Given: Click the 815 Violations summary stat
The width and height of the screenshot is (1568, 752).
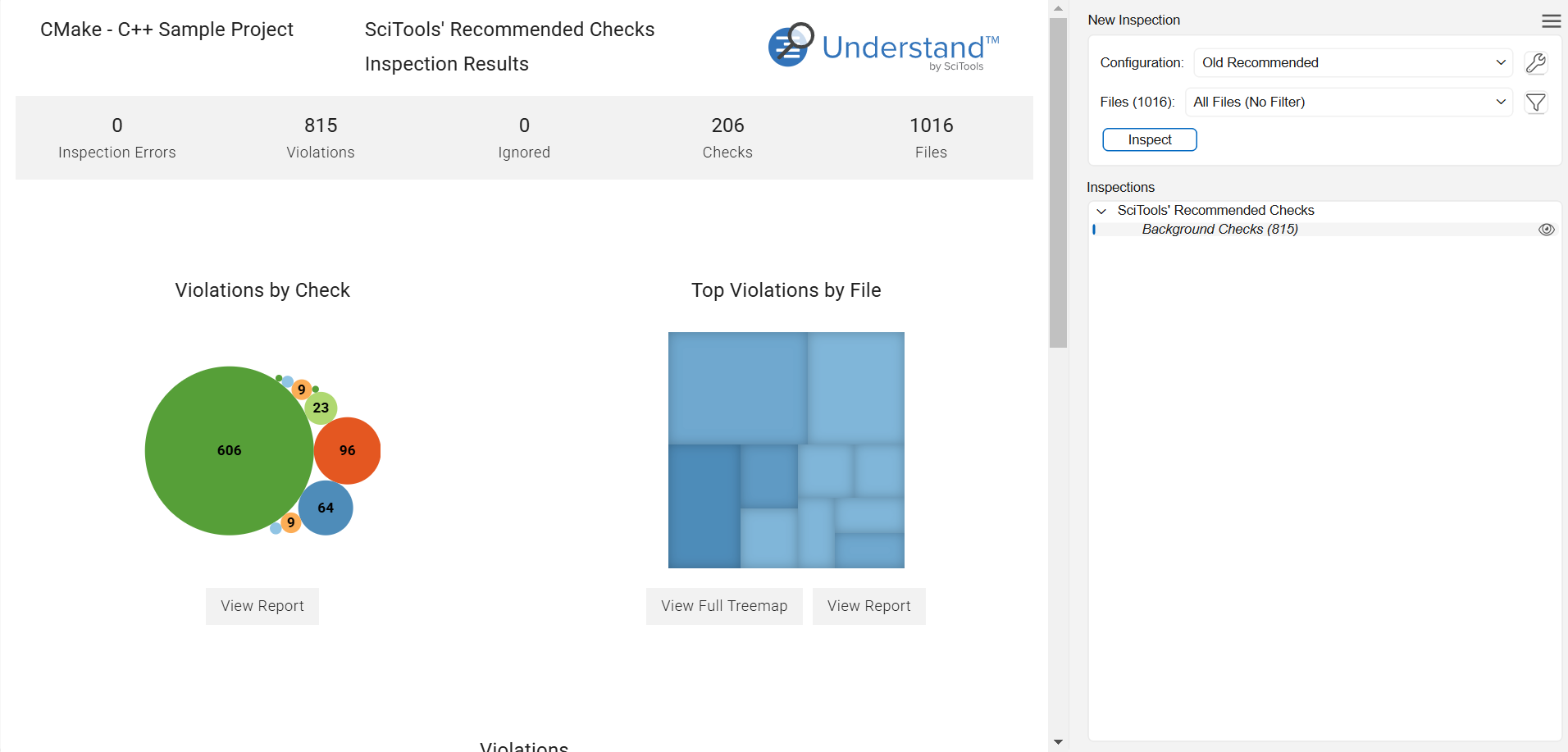Looking at the screenshot, I should (x=321, y=138).
